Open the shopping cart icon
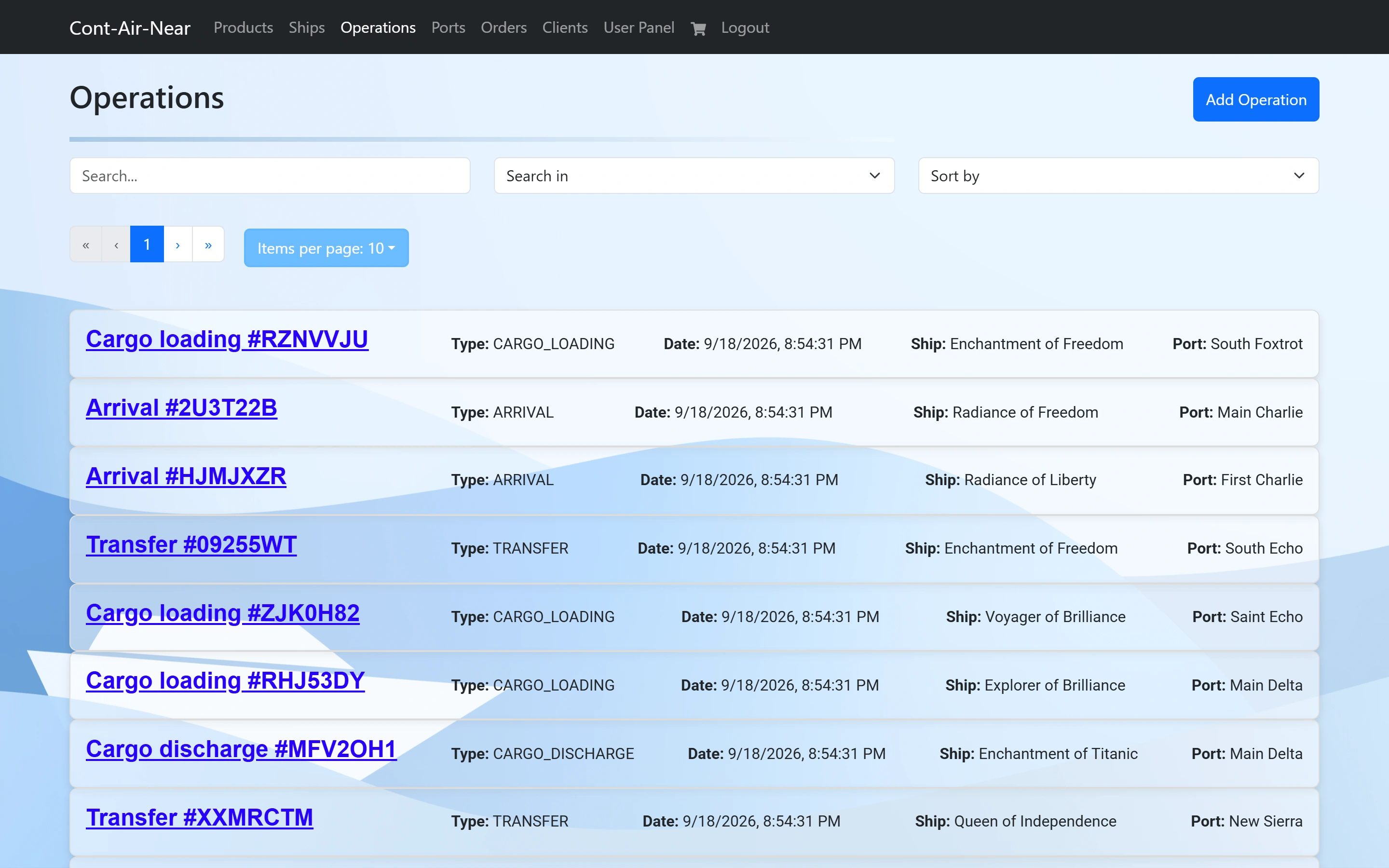Image resolution: width=1389 pixels, height=868 pixels. click(698, 28)
